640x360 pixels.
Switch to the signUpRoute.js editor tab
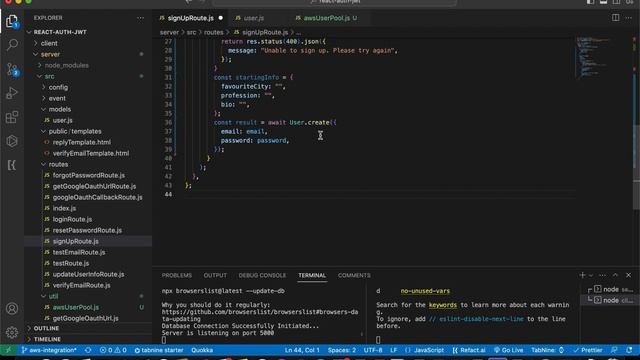tap(191, 18)
